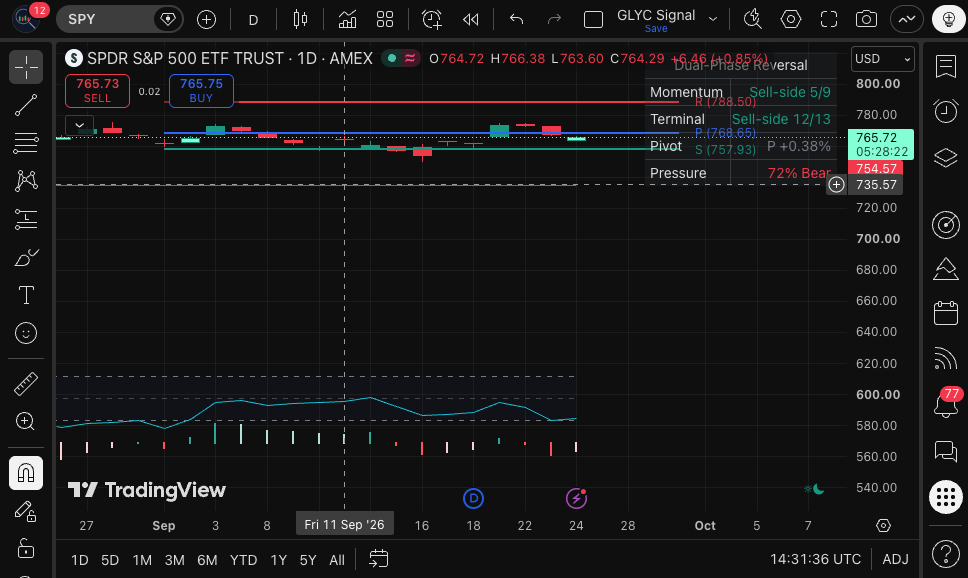Open the forecasting and measurement tools
This screenshot has height=578, width=968.
click(x=26, y=219)
